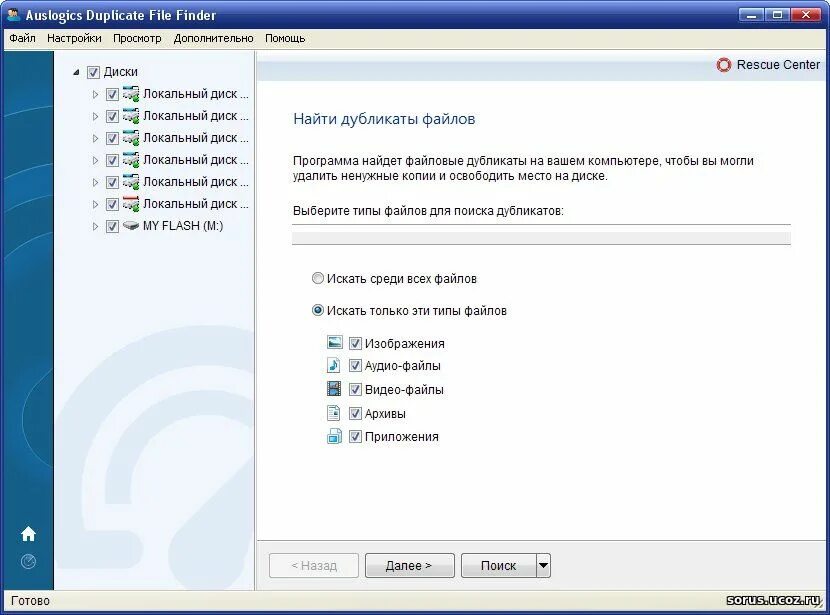The width and height of the screenshot is (830, 615).
Task: Open the Просмотр menu
Action: coord(137,38)
